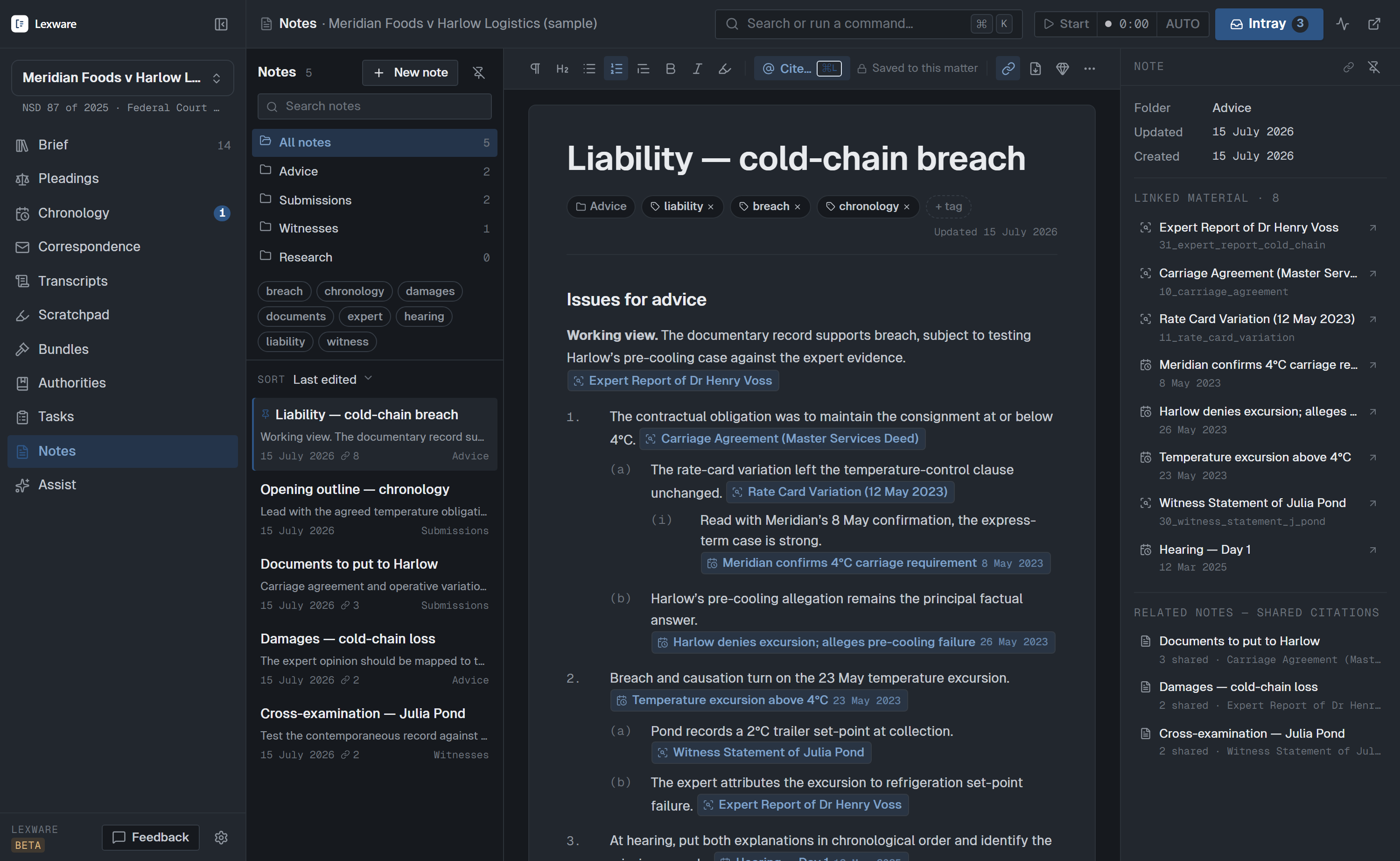Open Tasks section
The image size is (1400, 861).
pyautogui.click(x=122, y=417)
